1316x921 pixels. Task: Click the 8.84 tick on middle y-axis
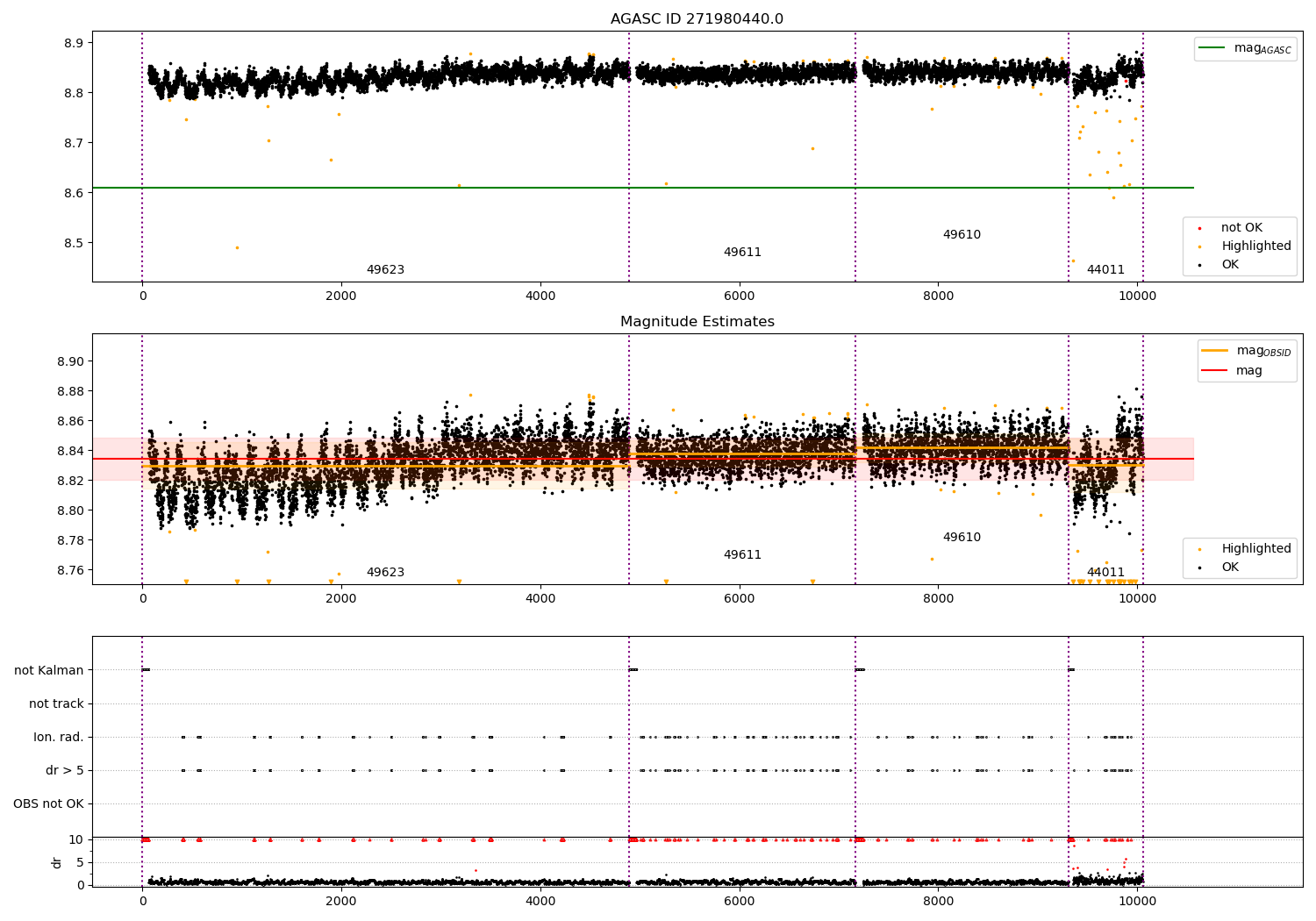click(x=70, y=451)
